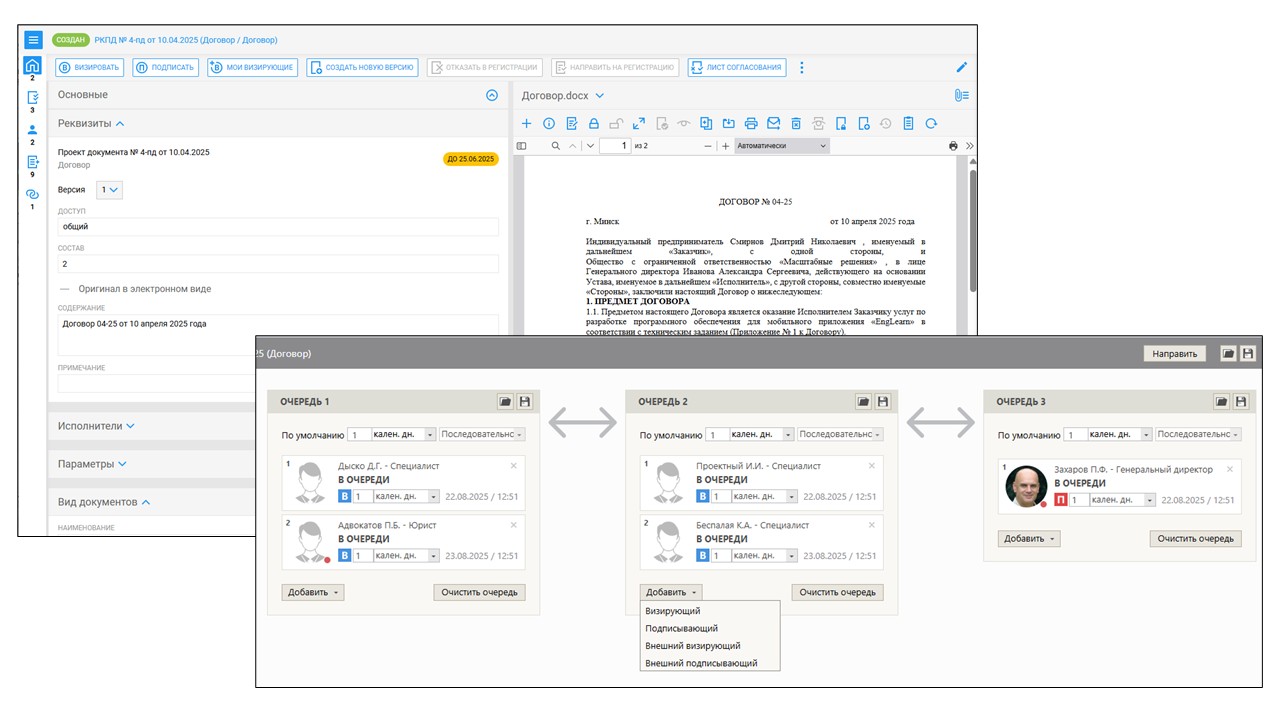Viewport: 1280px width, 720px height.
Task: Click Очистить очередь in Очередь 3
Action: (1196, 538)
